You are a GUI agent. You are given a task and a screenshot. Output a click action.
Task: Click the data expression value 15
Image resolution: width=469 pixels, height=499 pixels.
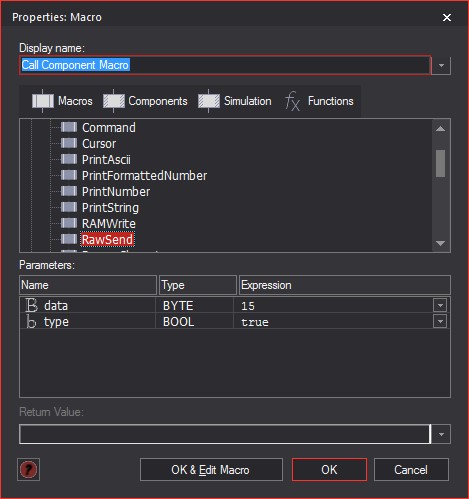click(x=248, y=306)
